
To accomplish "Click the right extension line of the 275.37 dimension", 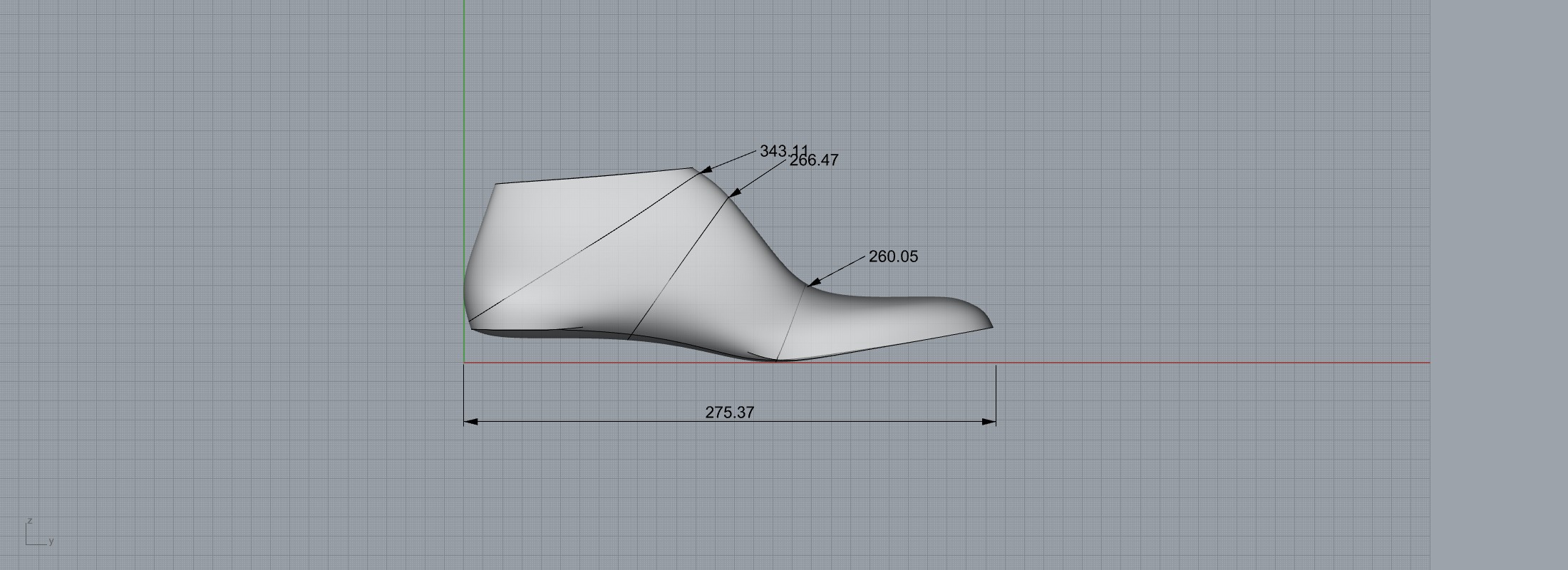I will coord(996,392).
